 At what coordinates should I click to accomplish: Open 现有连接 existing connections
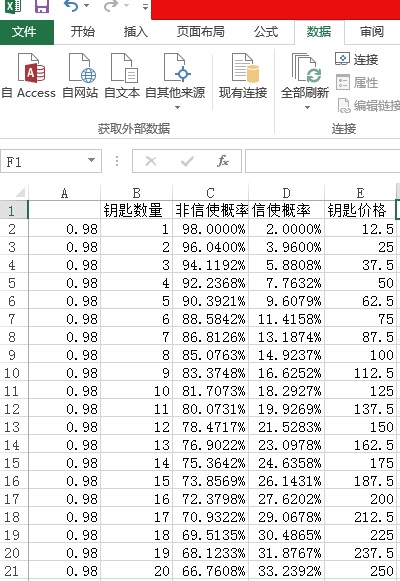coord(243,76)
